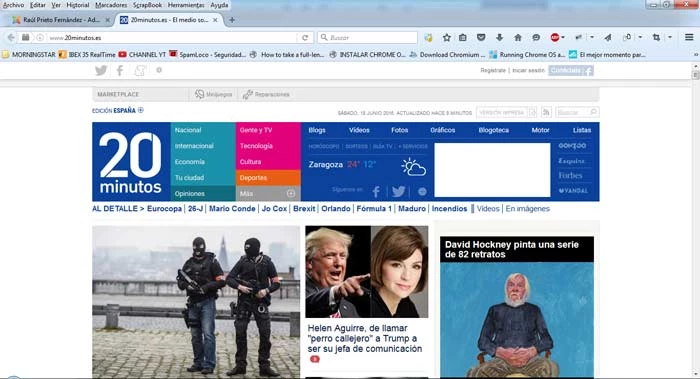Open the CHANNEL YT bookmark
The image size is (700, 379).
tap(142, 54)
